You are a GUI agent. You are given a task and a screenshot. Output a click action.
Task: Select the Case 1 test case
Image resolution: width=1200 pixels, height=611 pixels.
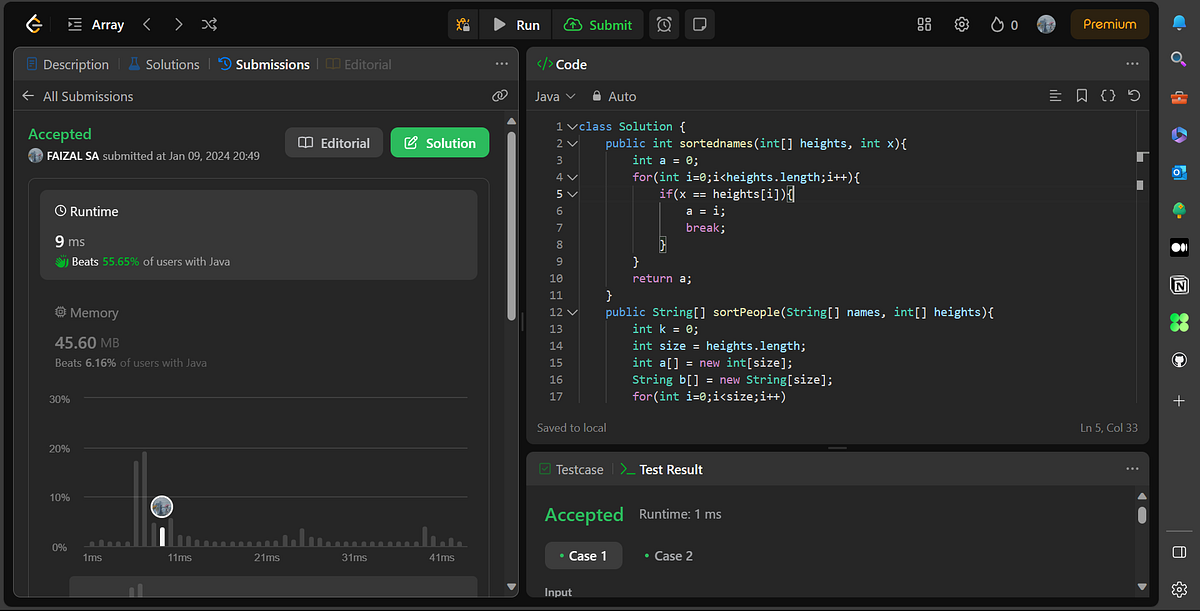[x=583, y=556]
